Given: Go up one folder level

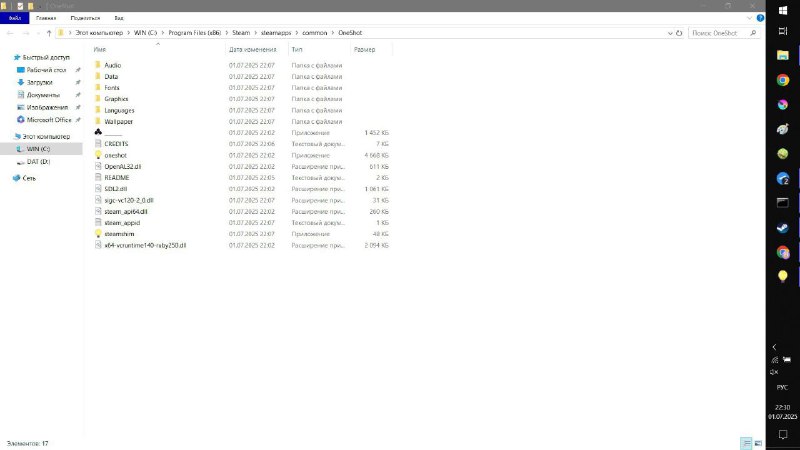Looking at the screenshot, I should click(x=49, y=33).
